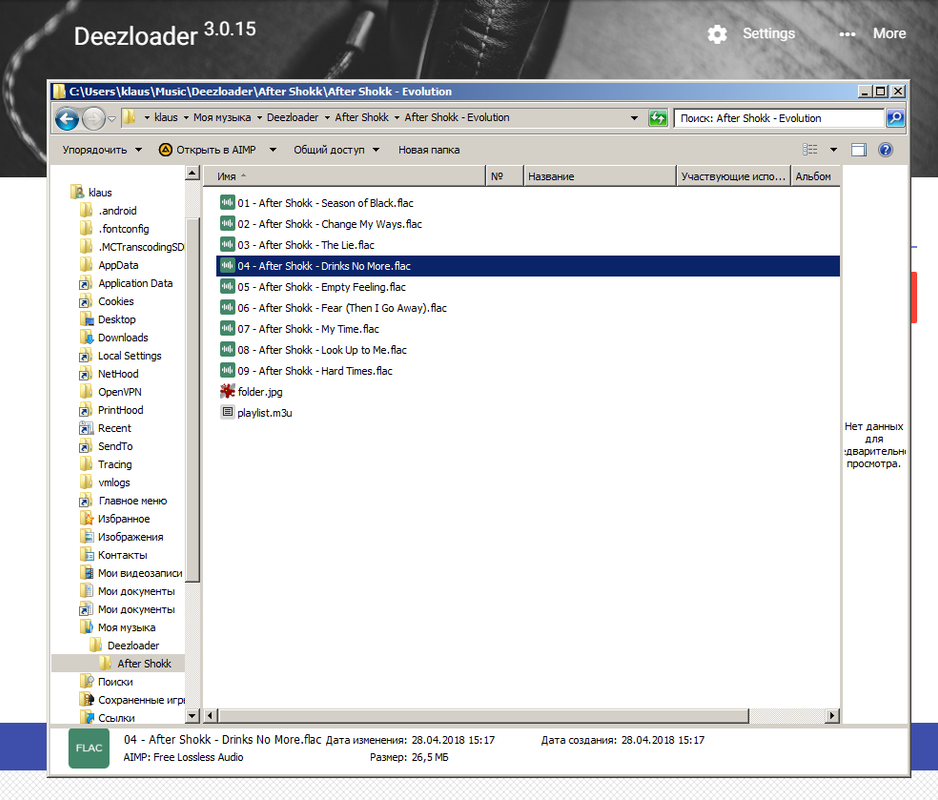Click Новая папка to create folder

[429, 150]
